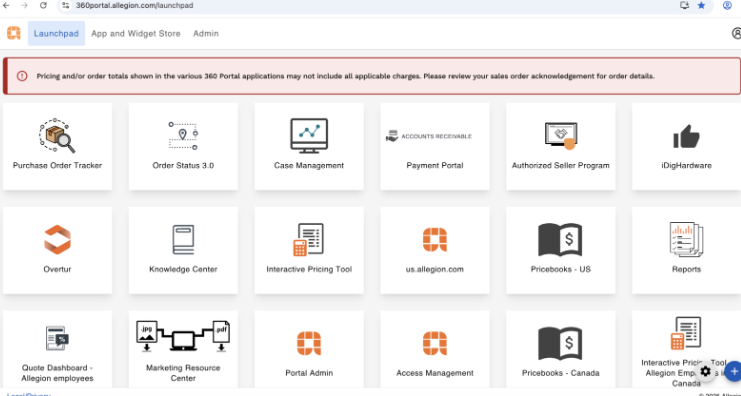741x396 pixels.
Task: Click the Order Status 3.0 label
Action: click(183, 165)
